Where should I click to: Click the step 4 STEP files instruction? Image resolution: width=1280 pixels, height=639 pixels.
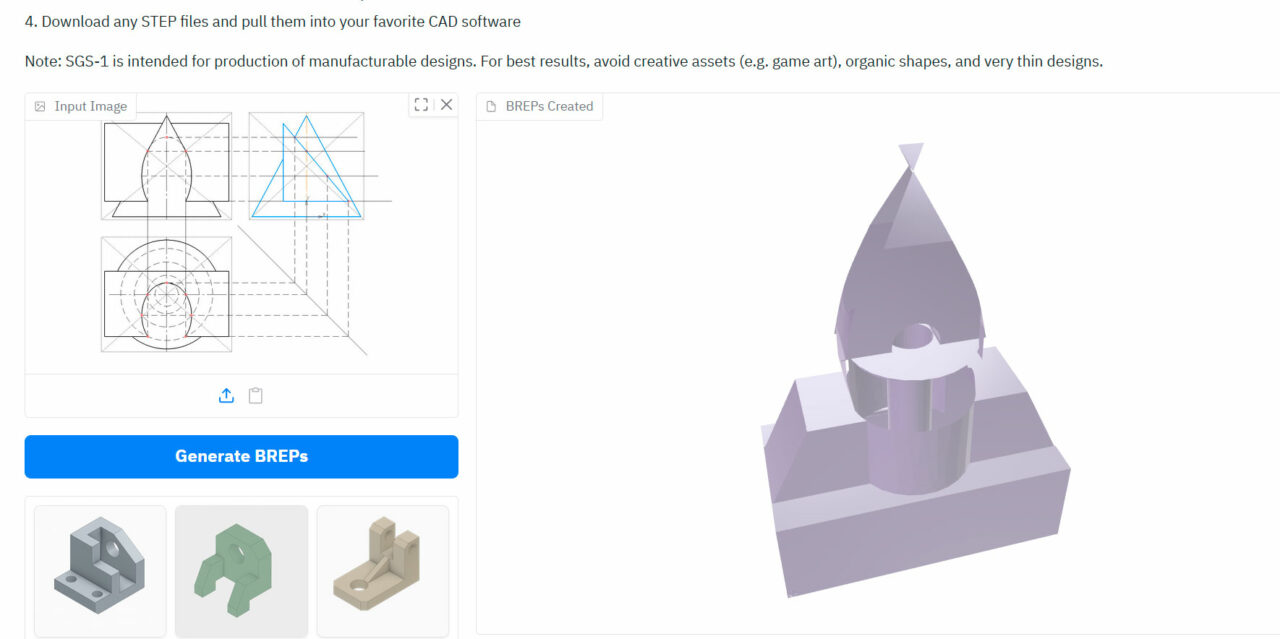click(272, 21)
